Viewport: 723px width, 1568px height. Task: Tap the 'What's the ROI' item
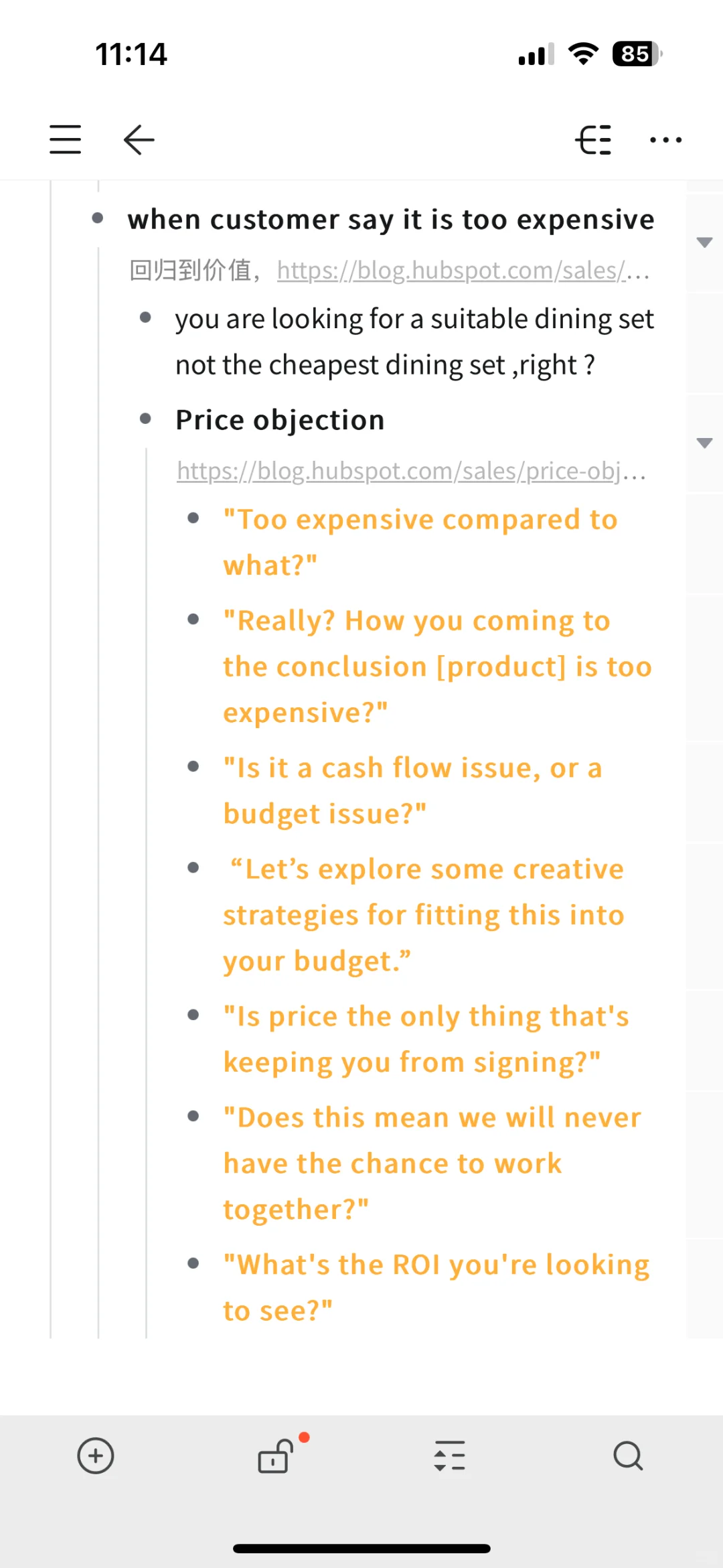pyautogui.click(x=436, y=1287)
